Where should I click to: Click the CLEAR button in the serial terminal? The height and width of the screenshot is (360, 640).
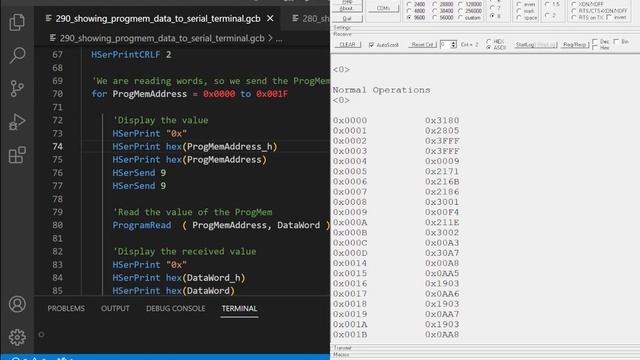347,44
